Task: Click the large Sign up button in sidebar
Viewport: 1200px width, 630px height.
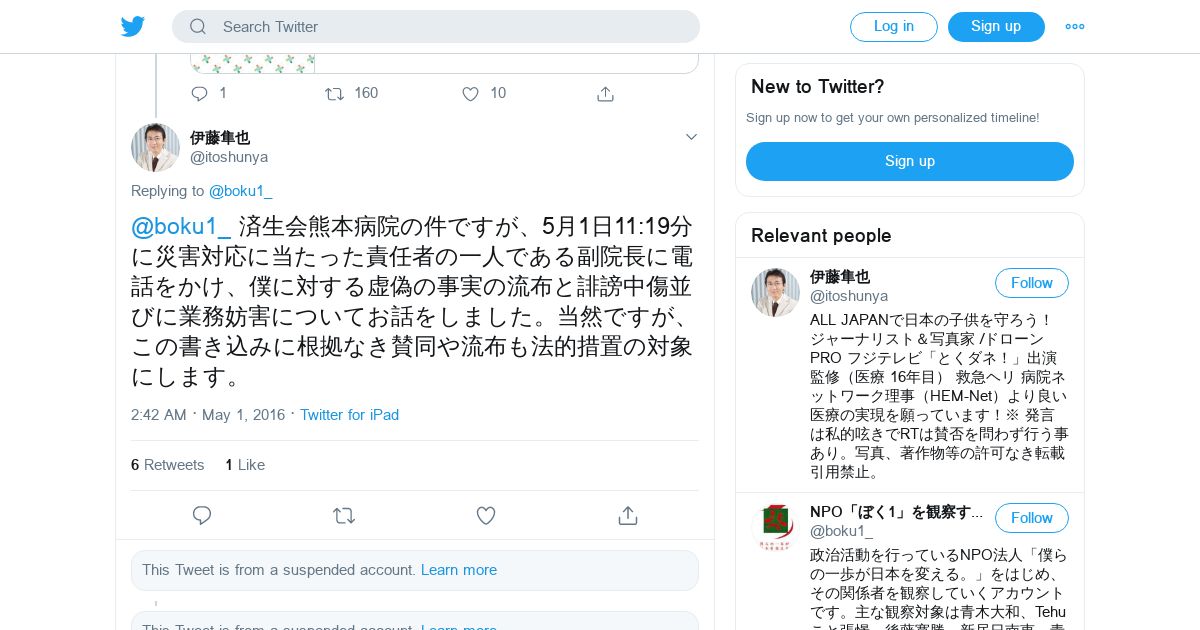Action: coord(910,161)
